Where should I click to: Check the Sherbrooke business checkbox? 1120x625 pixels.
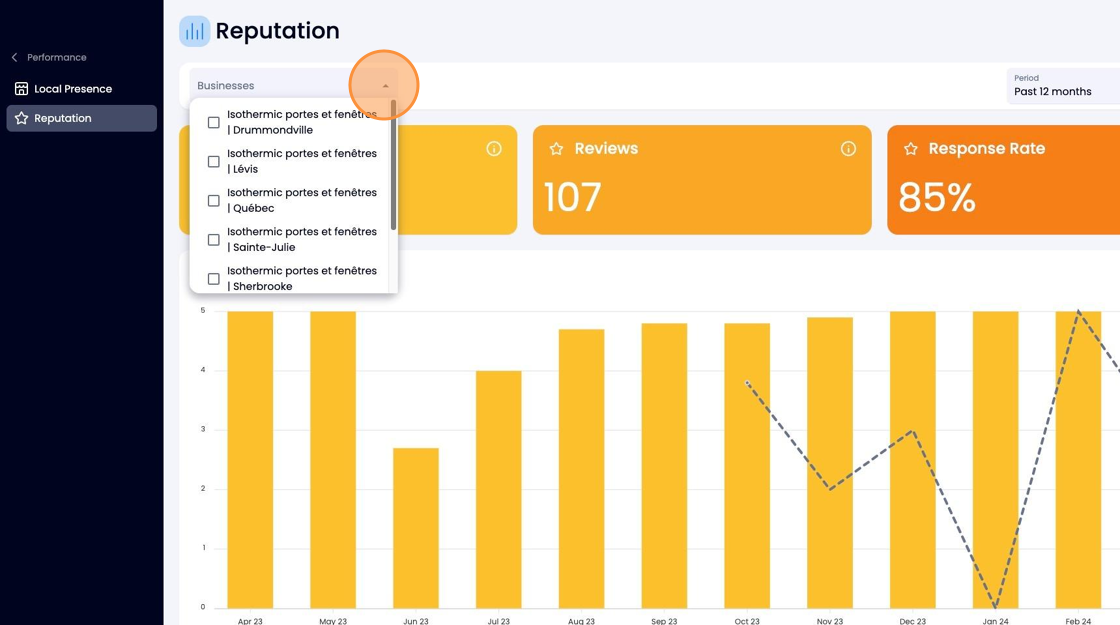click(214, 279)
